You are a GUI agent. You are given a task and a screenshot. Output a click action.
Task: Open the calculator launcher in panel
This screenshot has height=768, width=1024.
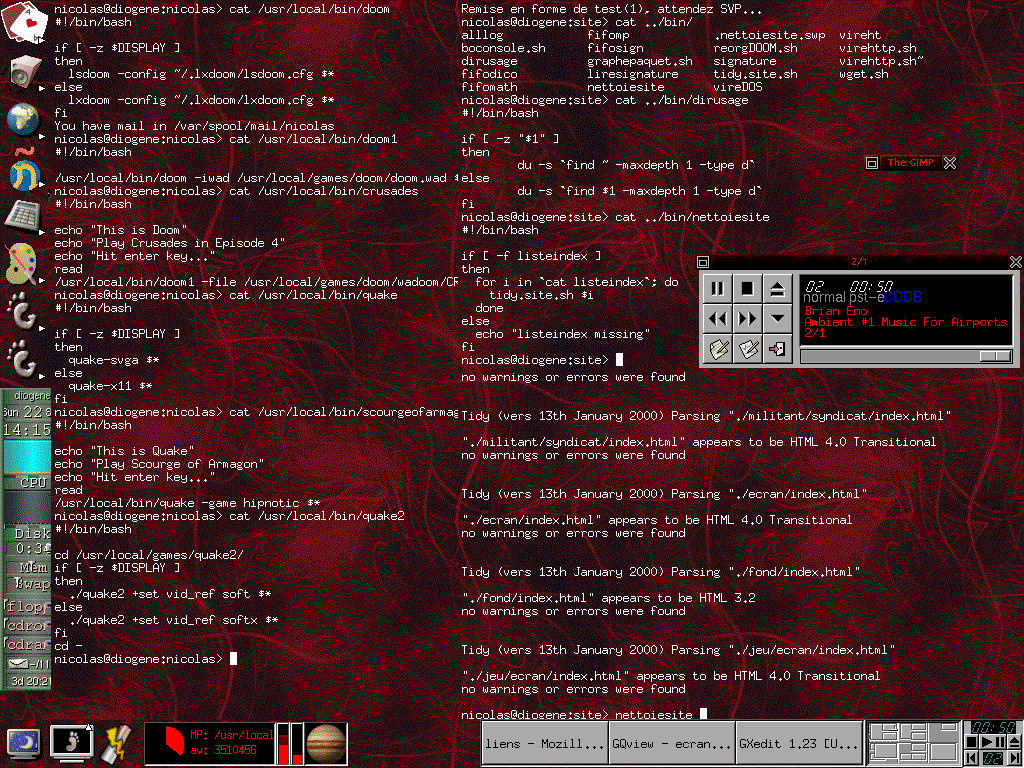pos(23,214)
